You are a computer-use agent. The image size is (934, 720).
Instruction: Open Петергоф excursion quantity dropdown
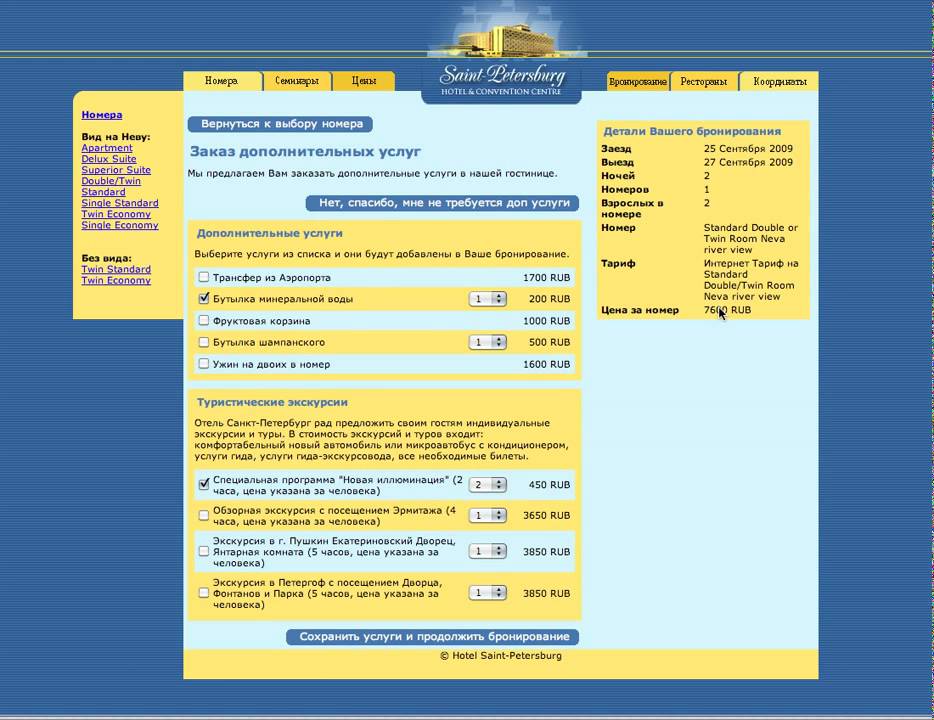[x=488, y=593]
